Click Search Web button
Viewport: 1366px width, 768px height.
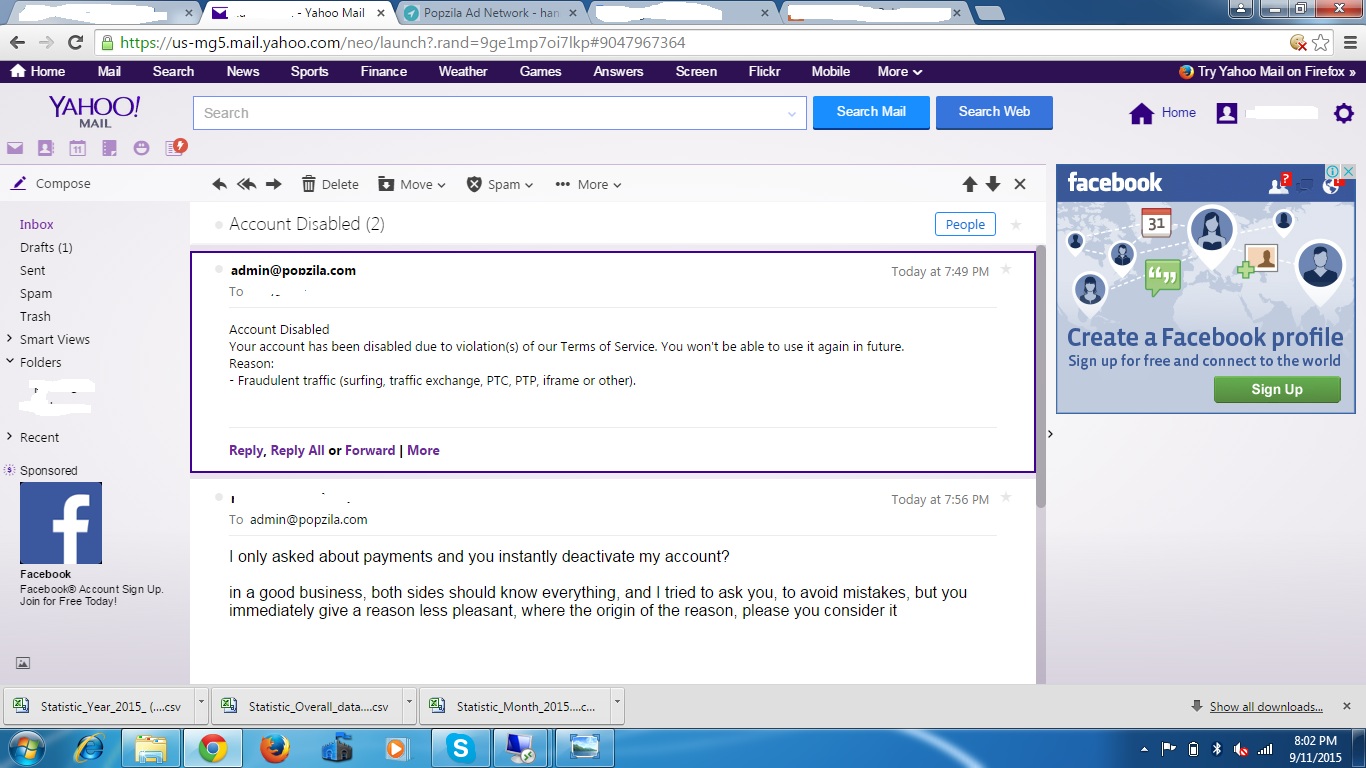point(994,112)
